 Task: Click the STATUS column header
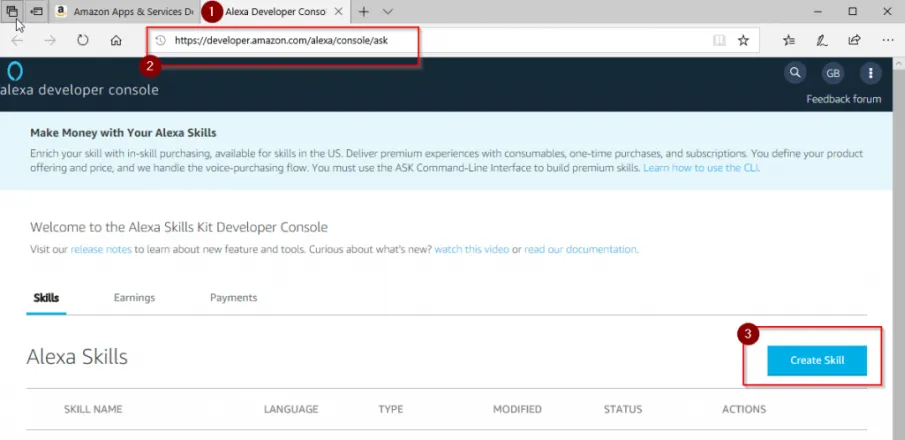pos(623,409)
